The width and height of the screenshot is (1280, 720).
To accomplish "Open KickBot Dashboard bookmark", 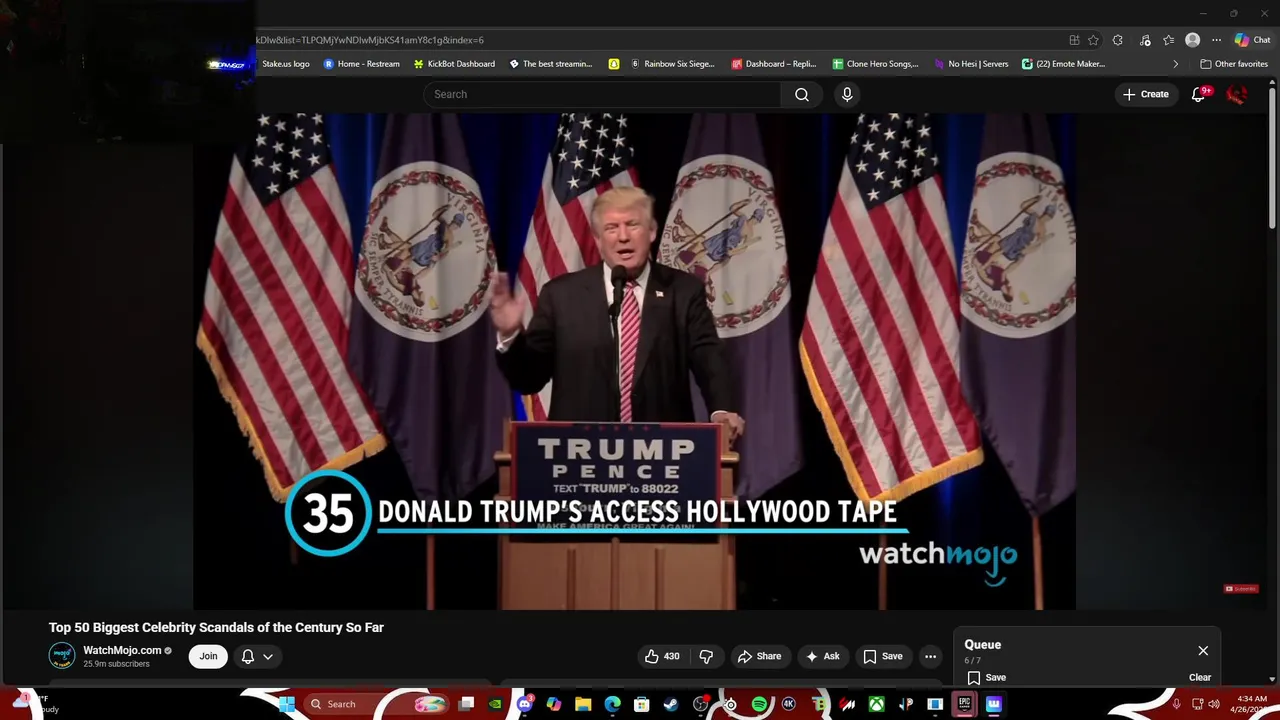I will (454, 64).
